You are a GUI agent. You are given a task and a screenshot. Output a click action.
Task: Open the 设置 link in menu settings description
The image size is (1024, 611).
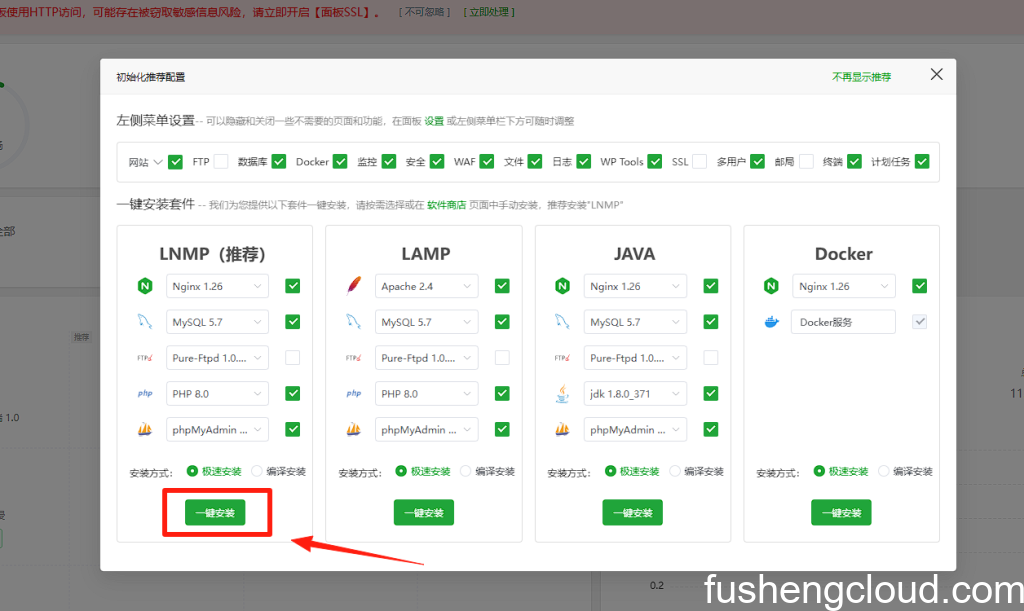tap(434, 121)
